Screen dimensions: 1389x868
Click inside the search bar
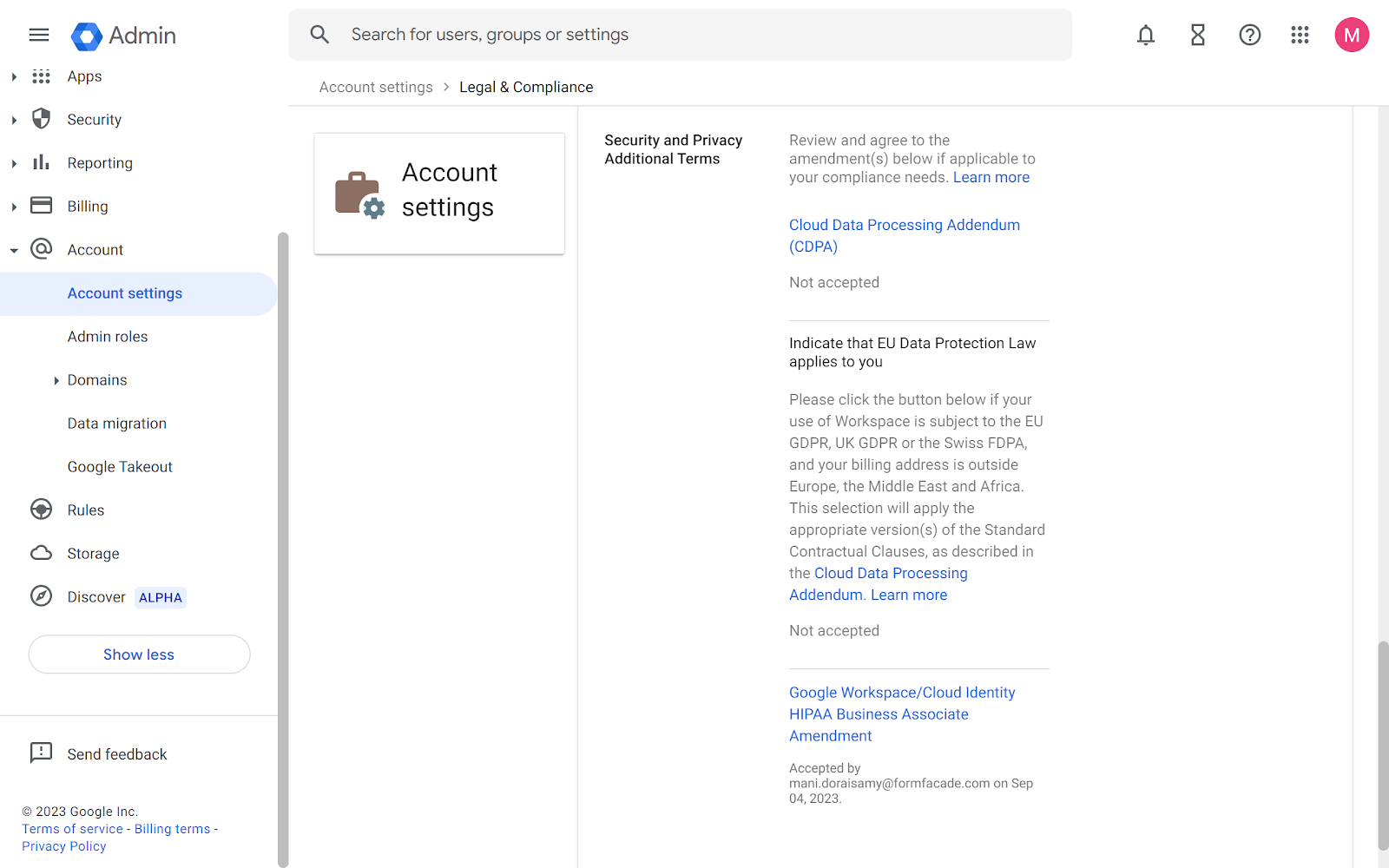[x=608, y=34]
